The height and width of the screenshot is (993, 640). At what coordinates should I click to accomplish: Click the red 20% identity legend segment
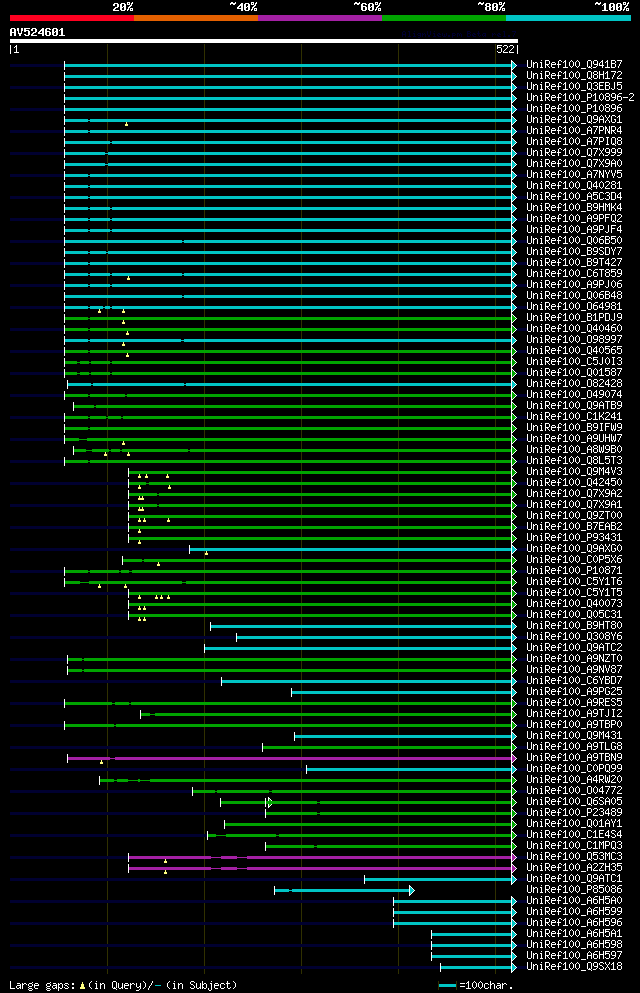pos(72,18)
